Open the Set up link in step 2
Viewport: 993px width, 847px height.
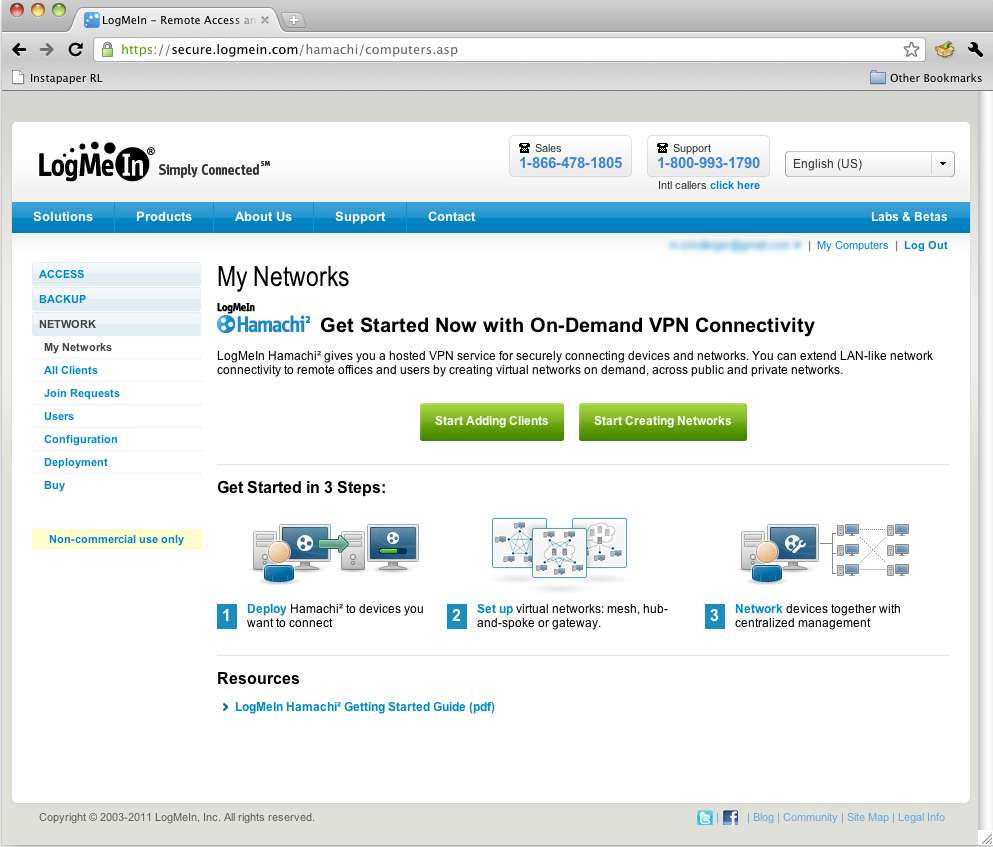point(495,609)
